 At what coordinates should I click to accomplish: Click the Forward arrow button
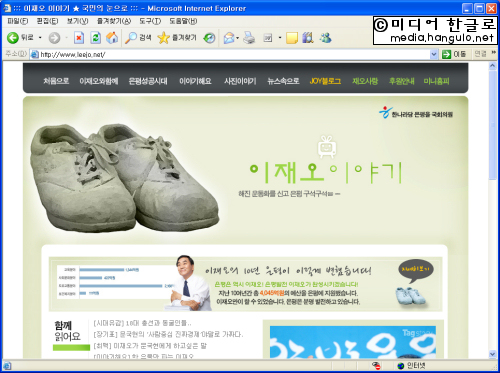coord(54,38)
